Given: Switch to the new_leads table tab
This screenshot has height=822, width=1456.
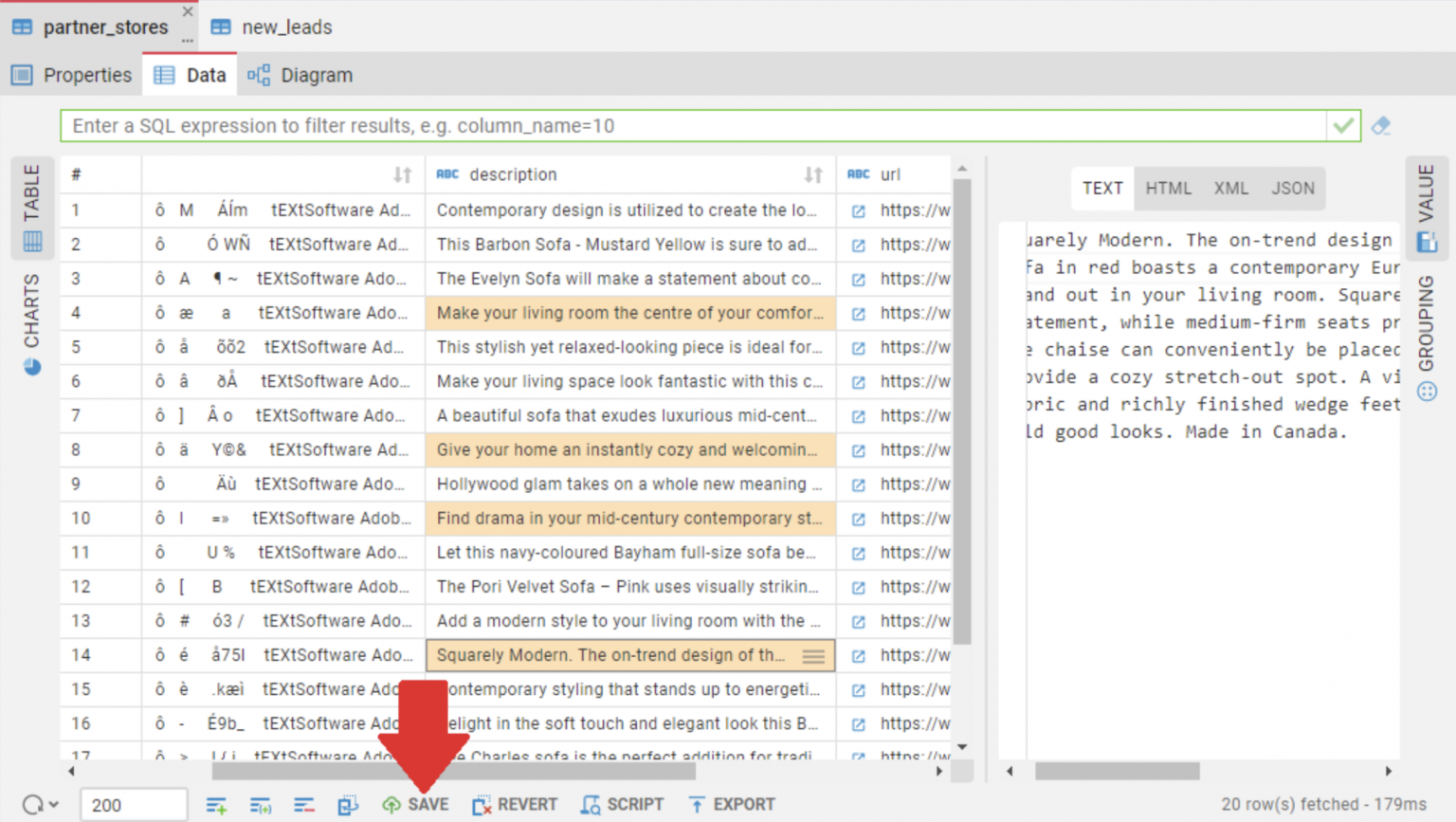Looking at the screenshot, I should click(284, 27).
